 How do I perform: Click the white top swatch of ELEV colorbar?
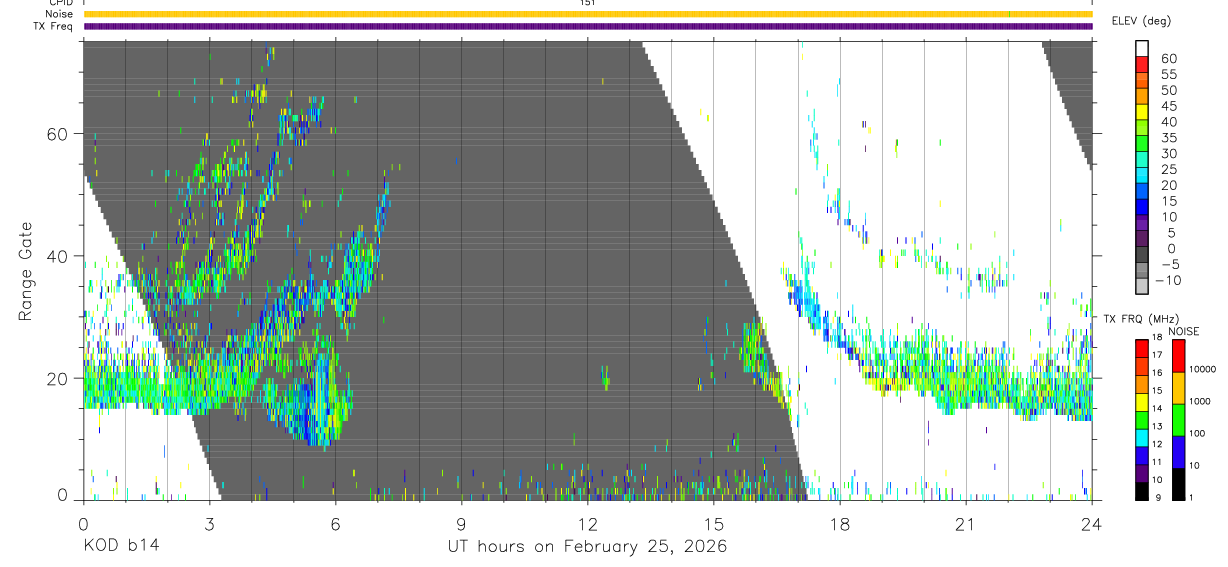pos(1142,48)
